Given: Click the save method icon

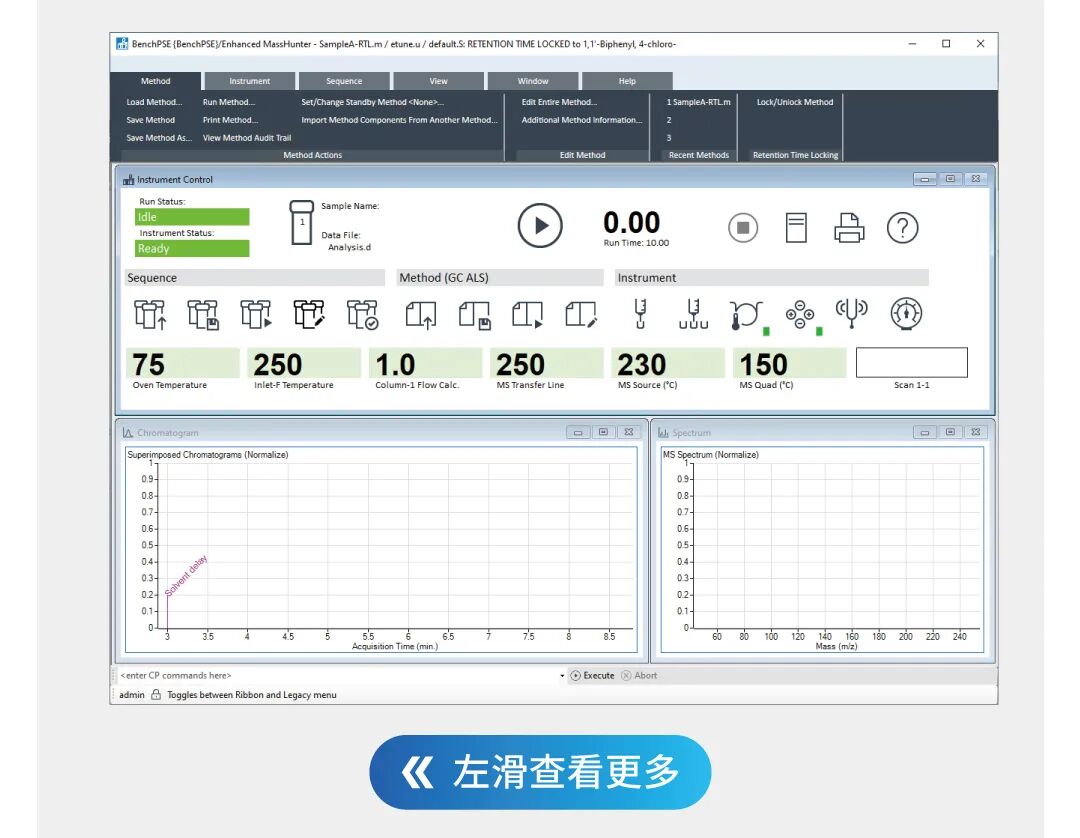Looking at the screenshot, I should (474, 314).
